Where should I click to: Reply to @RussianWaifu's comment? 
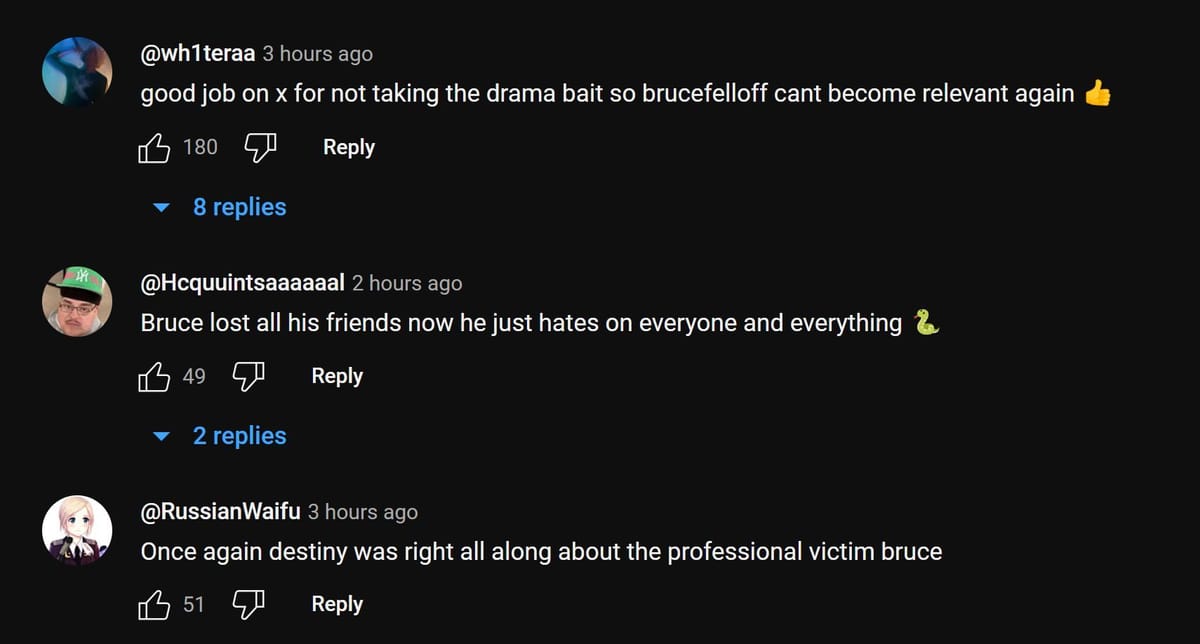(x=336, y=604)
